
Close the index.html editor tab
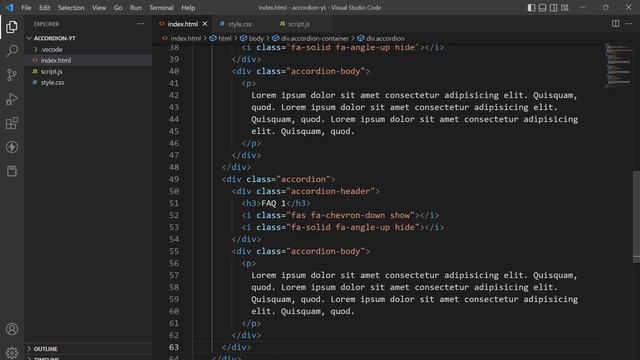pyautogui.click(x=205, y=24)
